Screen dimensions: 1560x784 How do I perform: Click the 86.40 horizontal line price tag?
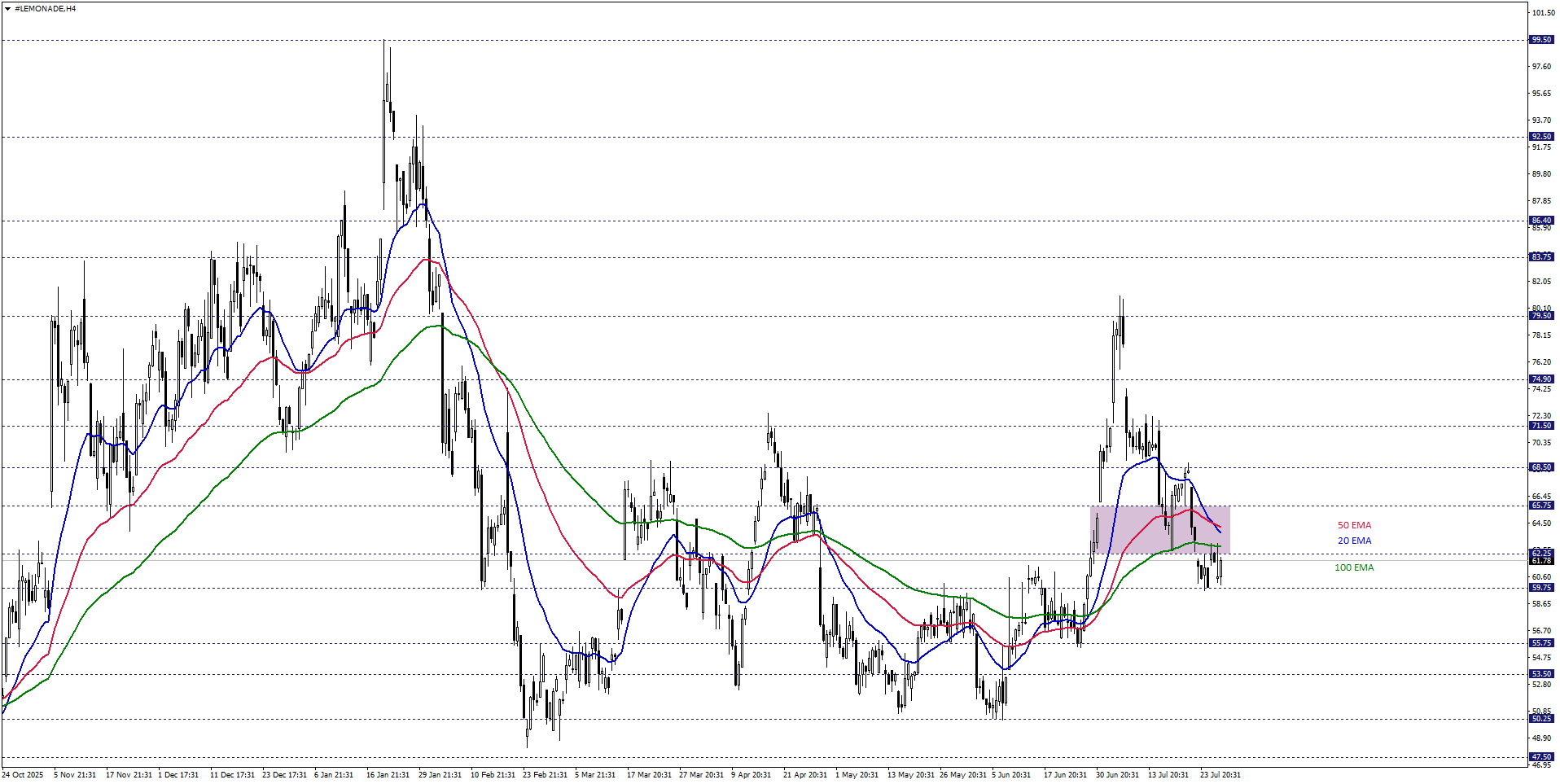(x=1541, y=221)
